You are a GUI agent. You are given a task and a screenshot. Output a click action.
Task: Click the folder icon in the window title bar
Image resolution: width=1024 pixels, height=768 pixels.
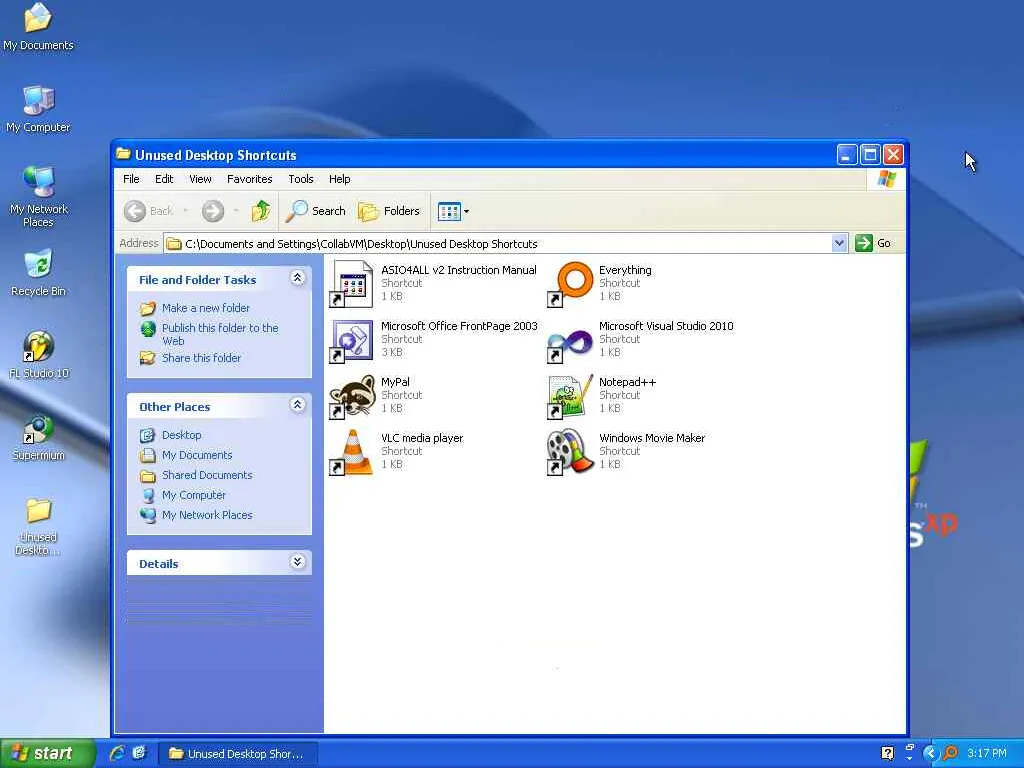tap(123, 154)
